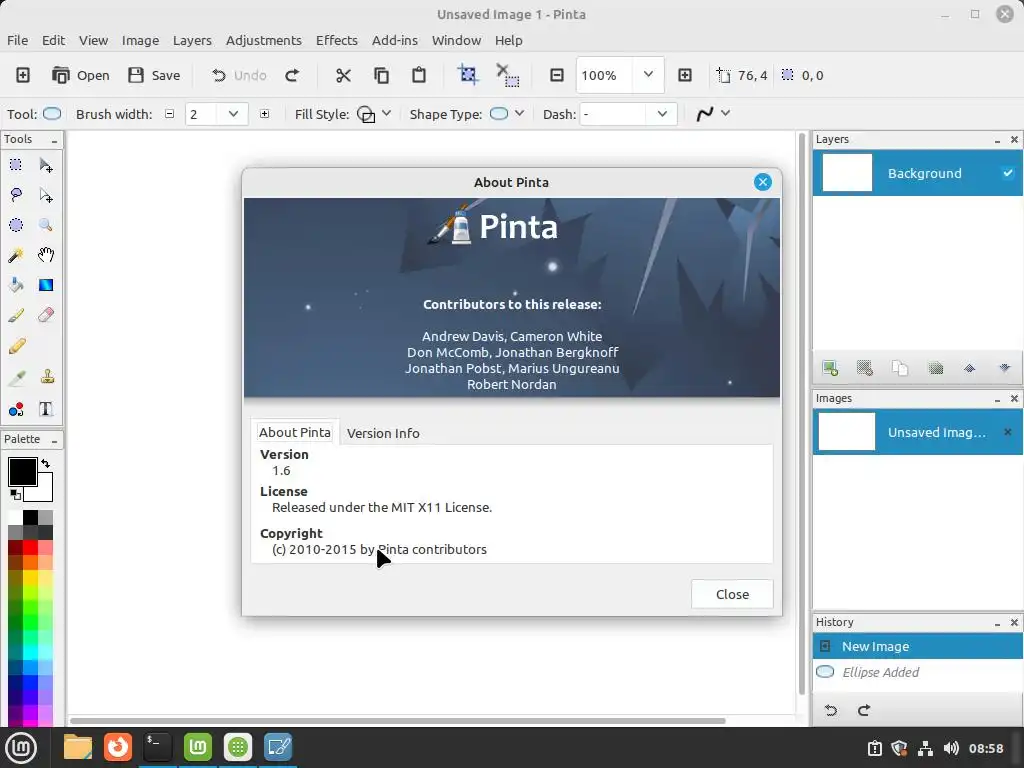Click the New image toolbar icon
The width and height of the screenshot is (1024, 768).
click(23, 75)
